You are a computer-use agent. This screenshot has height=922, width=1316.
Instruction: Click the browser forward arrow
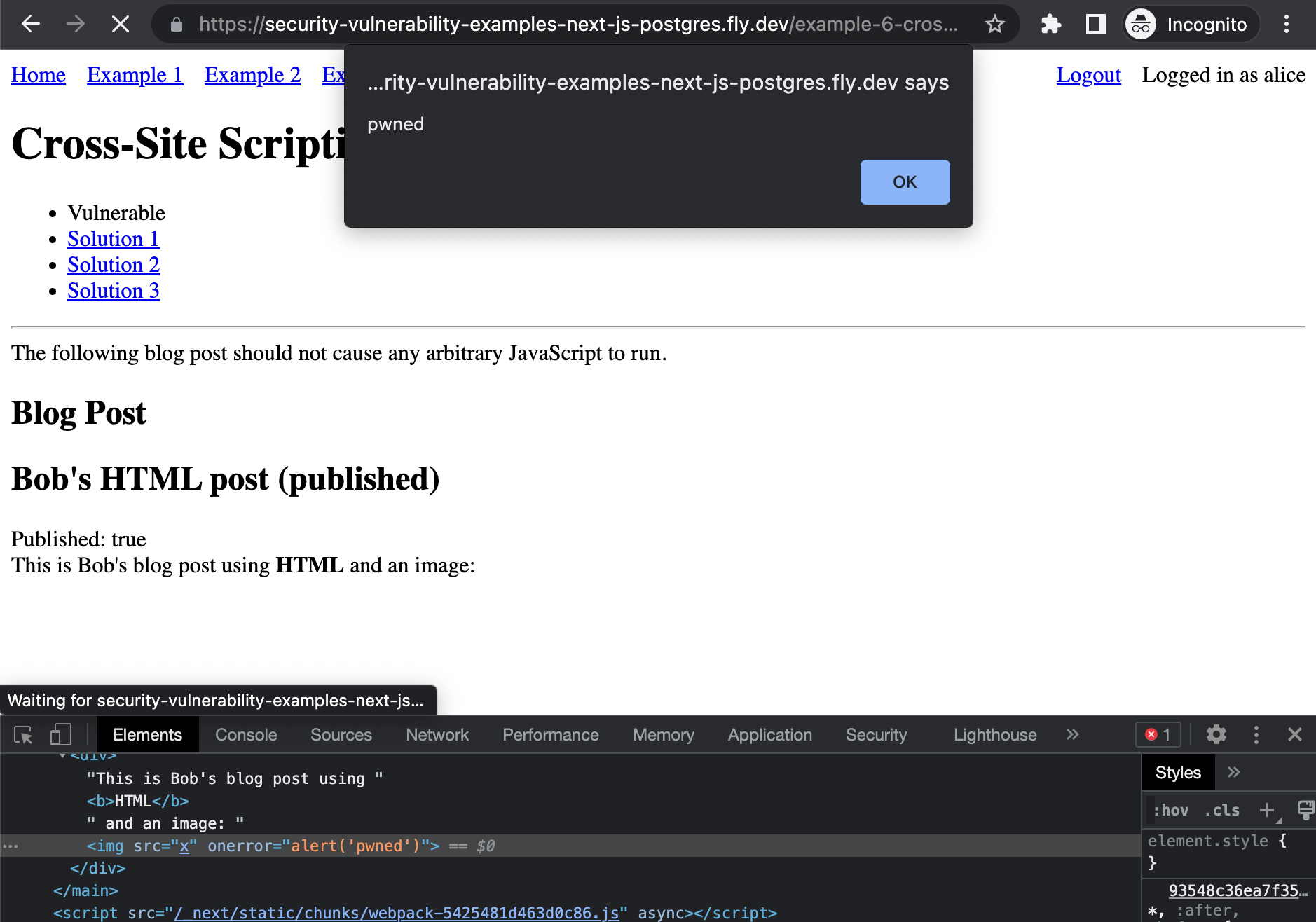tap(75, 25)
